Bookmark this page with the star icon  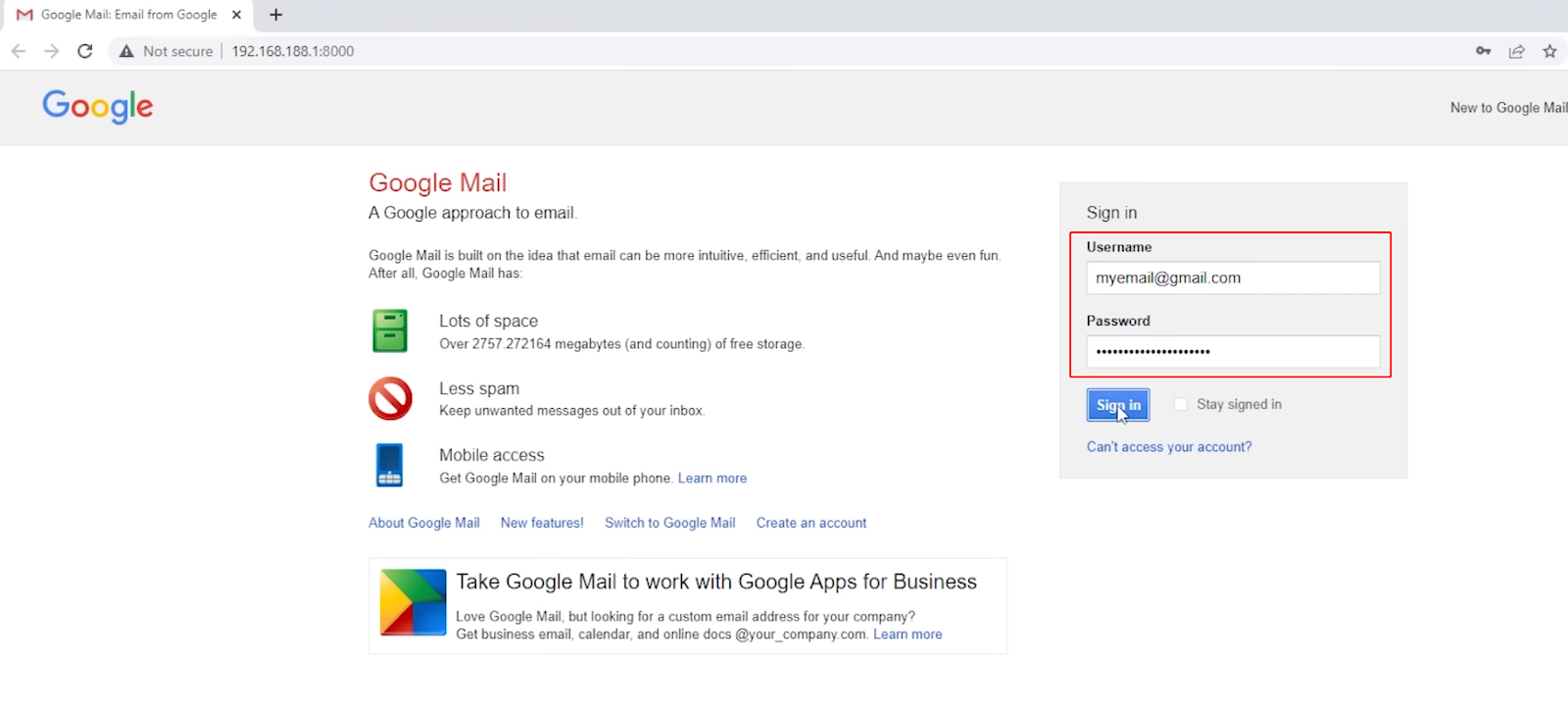1549,51
